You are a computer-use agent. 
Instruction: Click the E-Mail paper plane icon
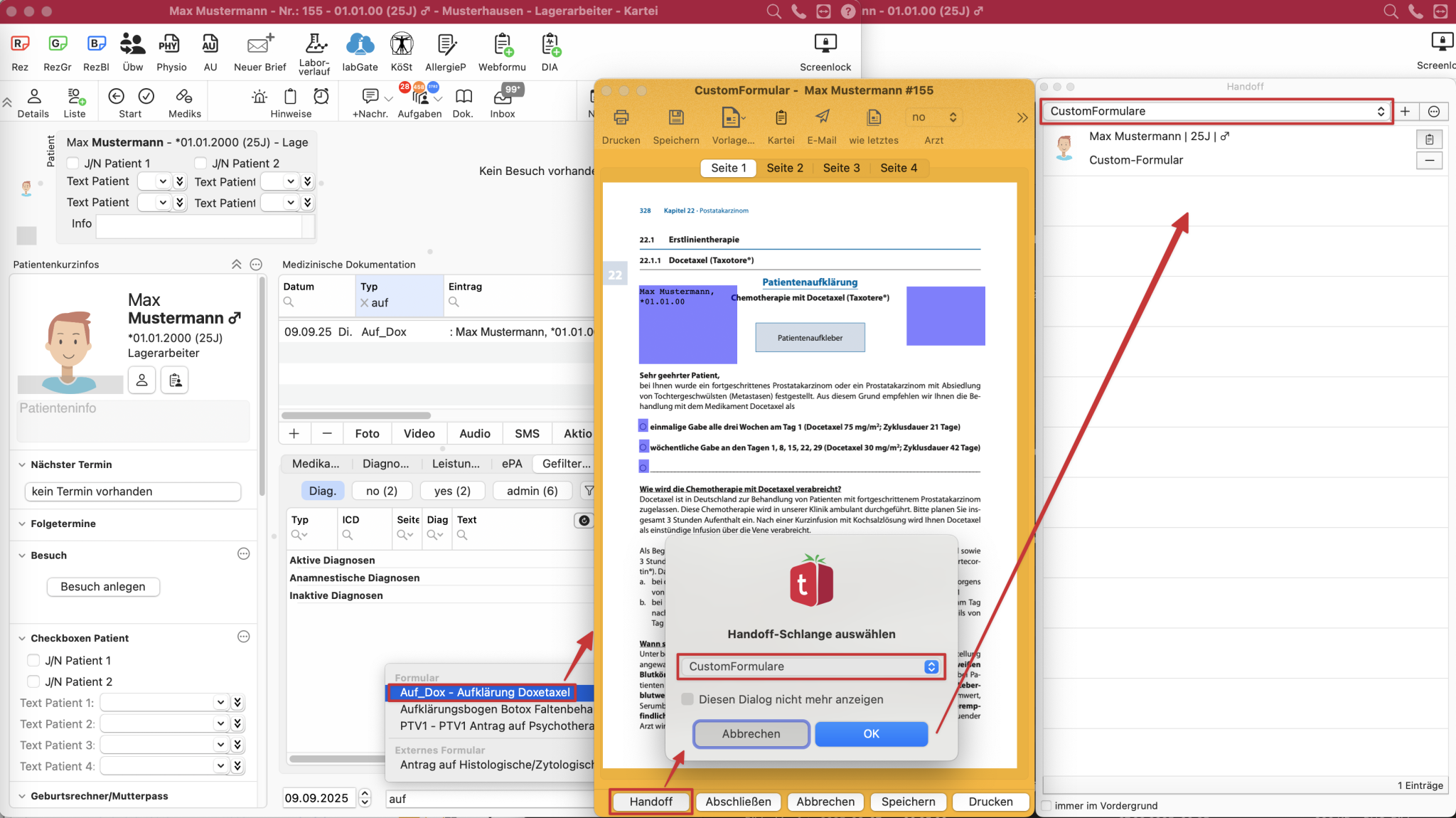822,116
